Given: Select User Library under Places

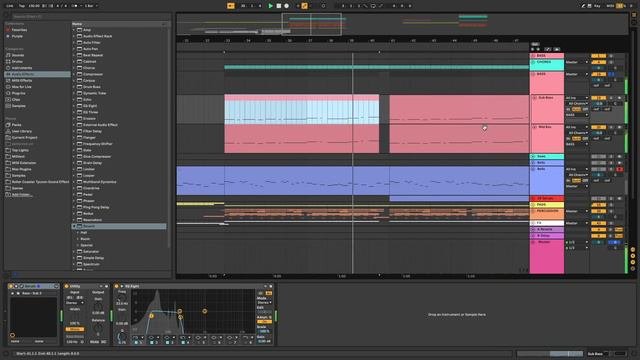Looking at the screenshot, I should click(x=22, y=131).
